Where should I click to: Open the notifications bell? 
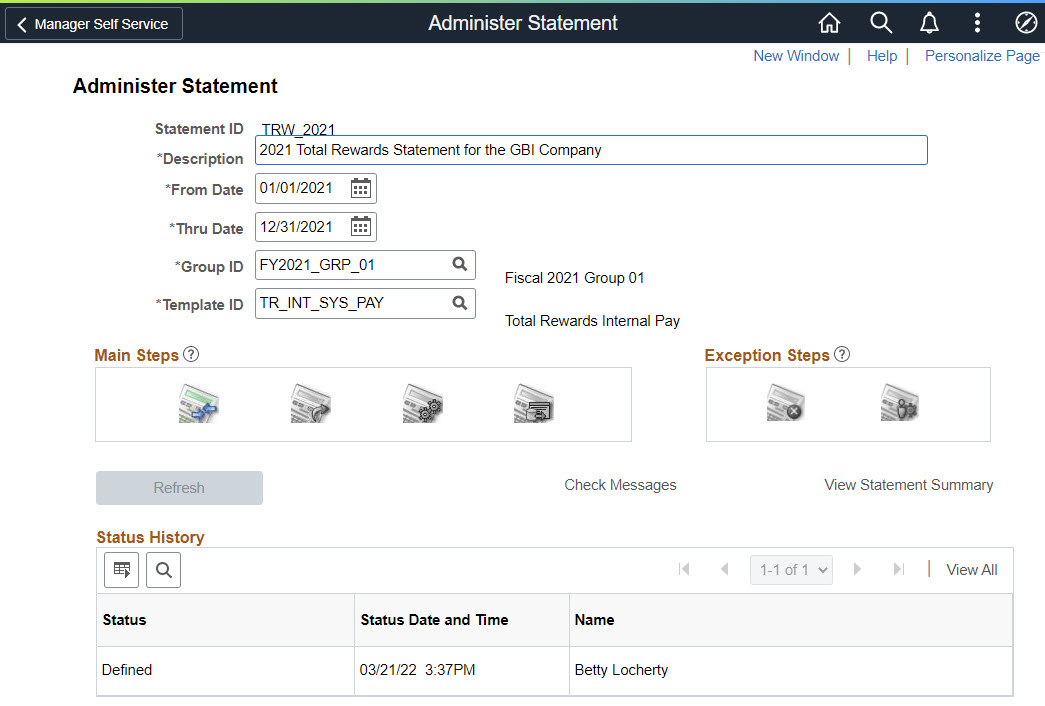point(929,23)
